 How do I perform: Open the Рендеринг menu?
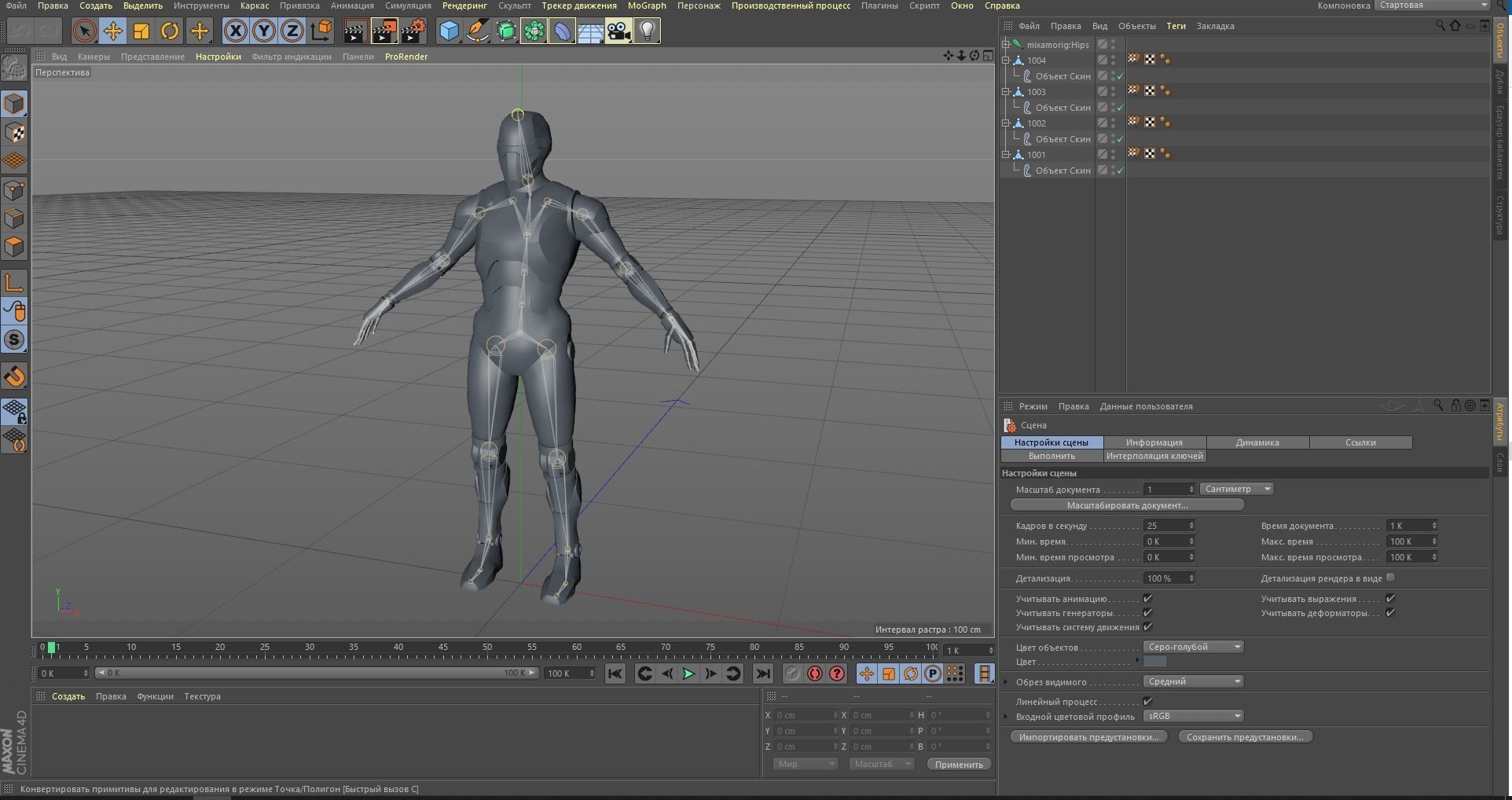(x=464, y=6)
